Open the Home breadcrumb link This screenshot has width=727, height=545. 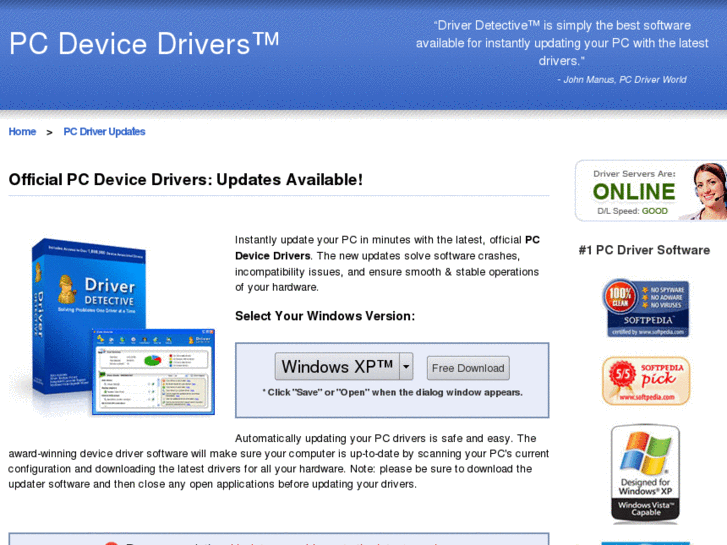pyautogui.click(x=22, y=132)
